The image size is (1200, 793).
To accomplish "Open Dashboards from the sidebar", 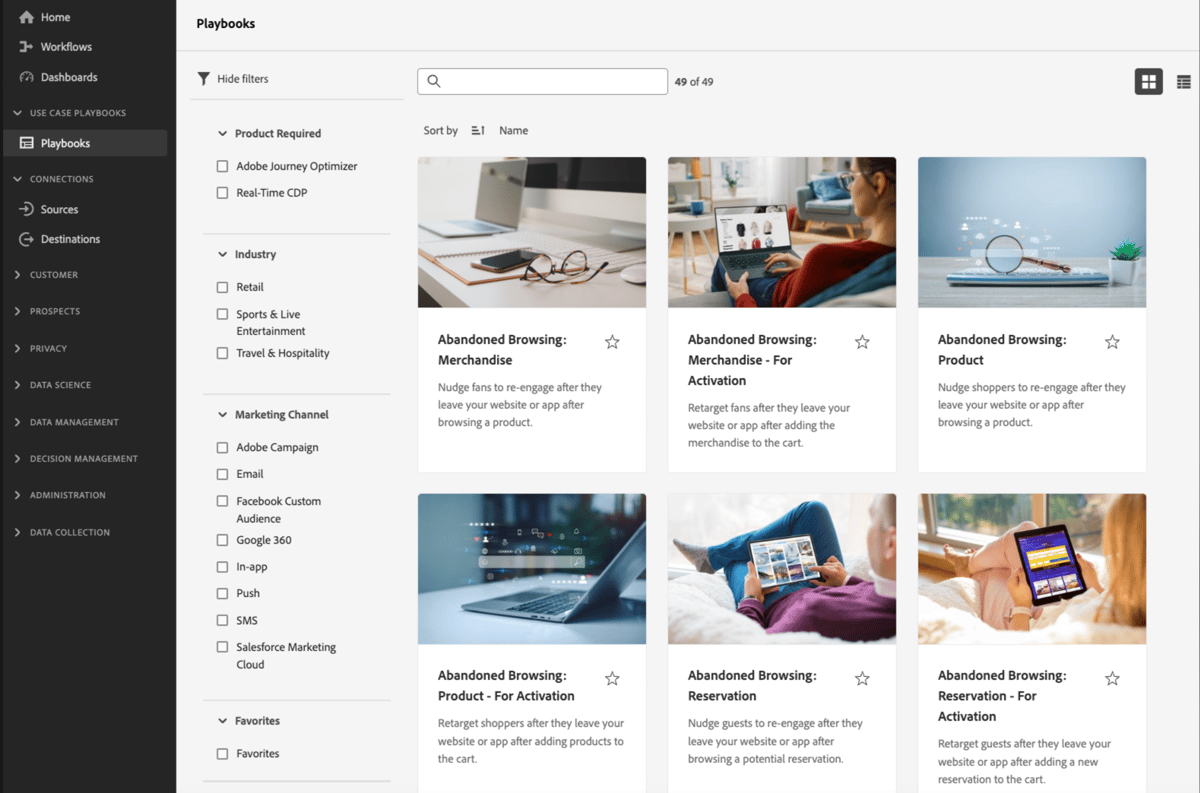I will coord(67,77).
